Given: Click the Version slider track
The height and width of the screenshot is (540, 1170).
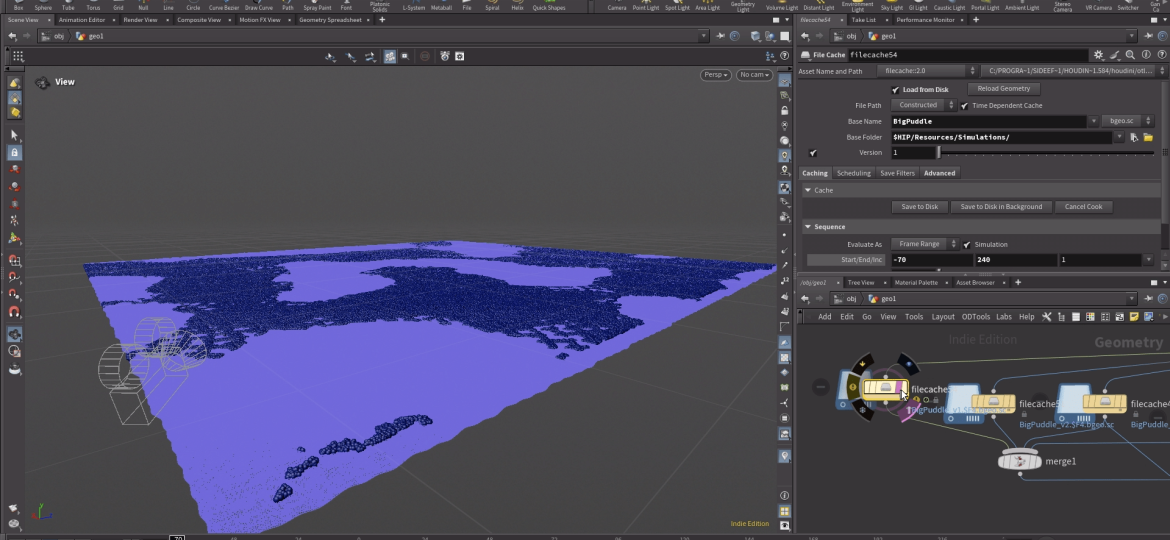Looking at the screenshot, I should pyautogui.click(x=1045, y=153).
